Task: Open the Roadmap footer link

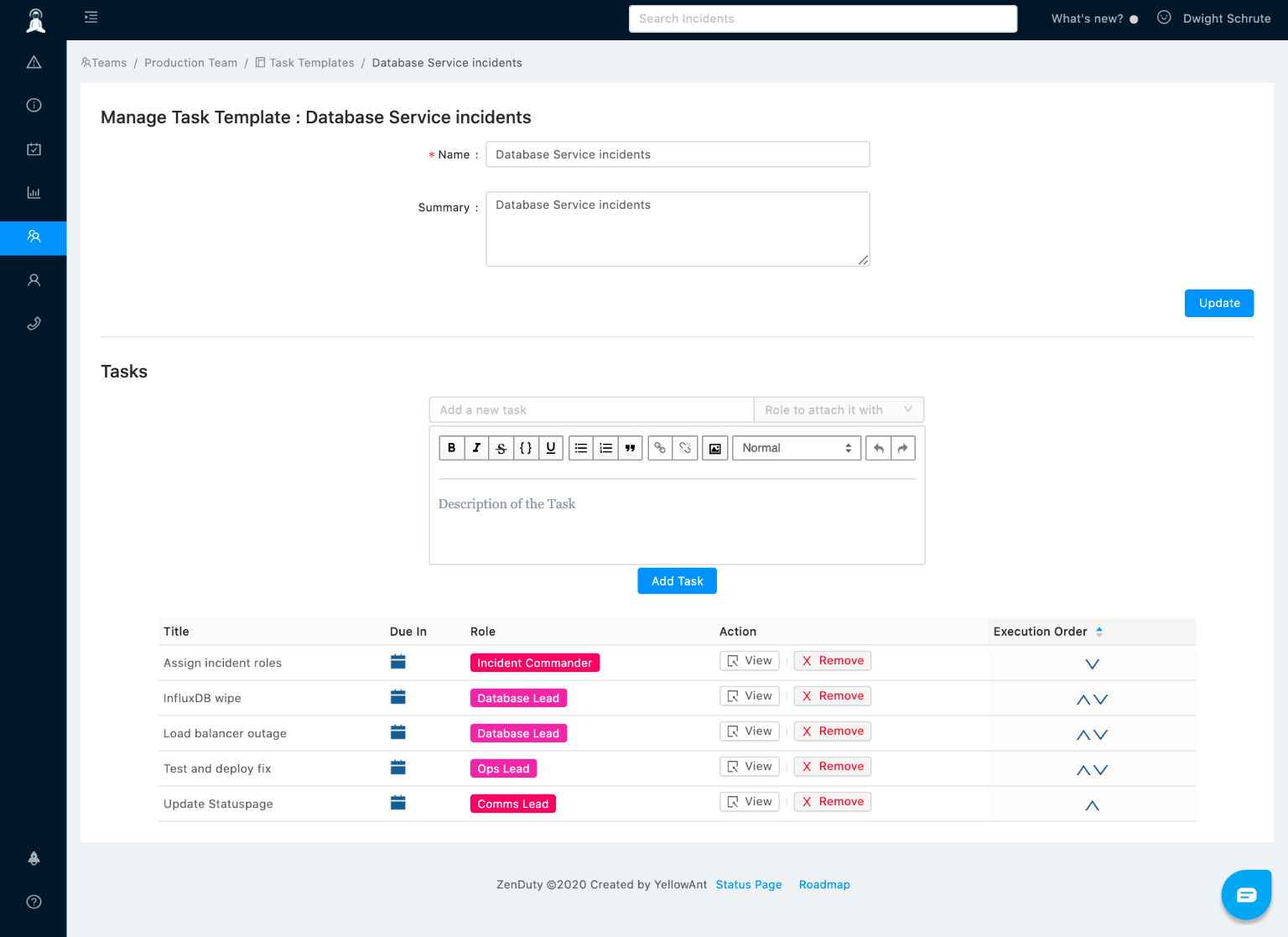Action: [x=824, y=884]
